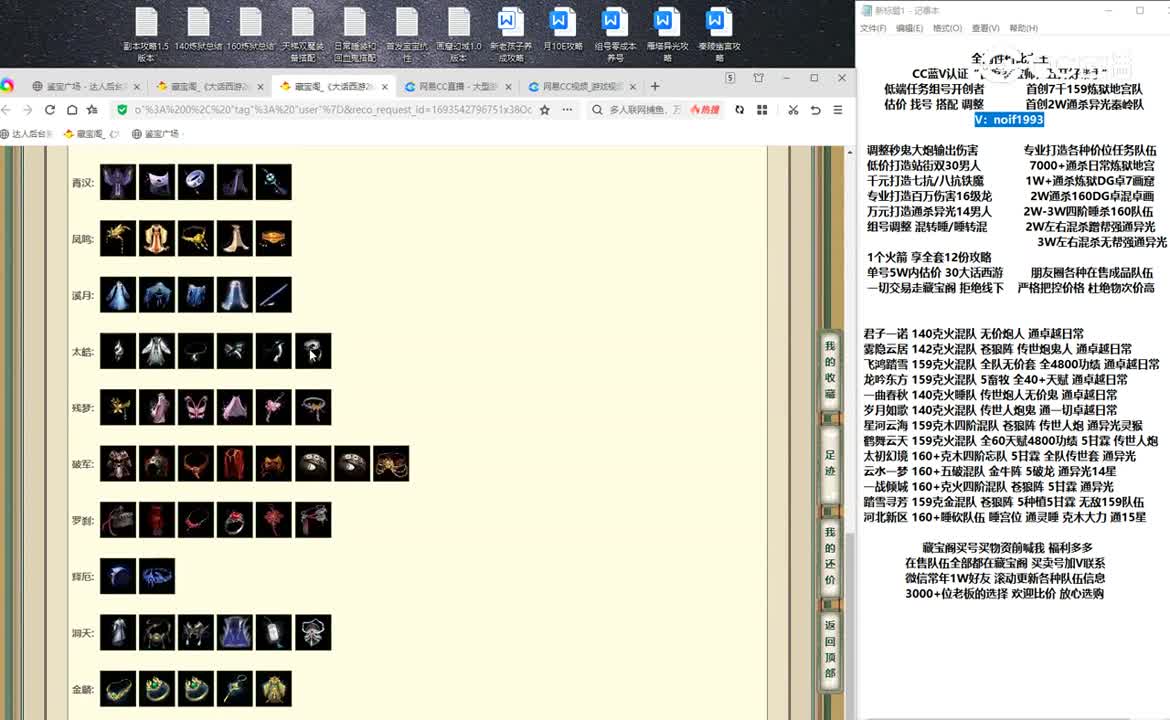The height and width of the screenshot is (720, 1170).
Task: Choose the sword item in the 溪月 row
Action: [273, 295]
